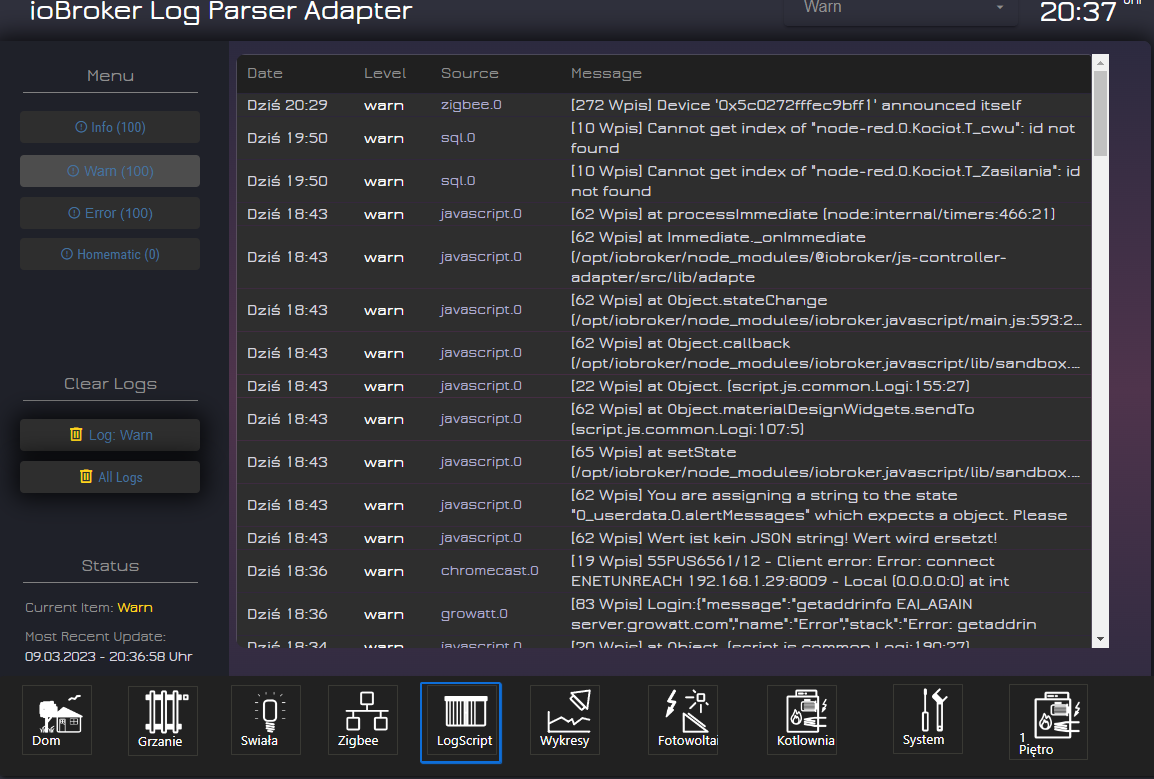Click the Source column header
This screenshot has width=1154, height=779.
pos(470,73)
